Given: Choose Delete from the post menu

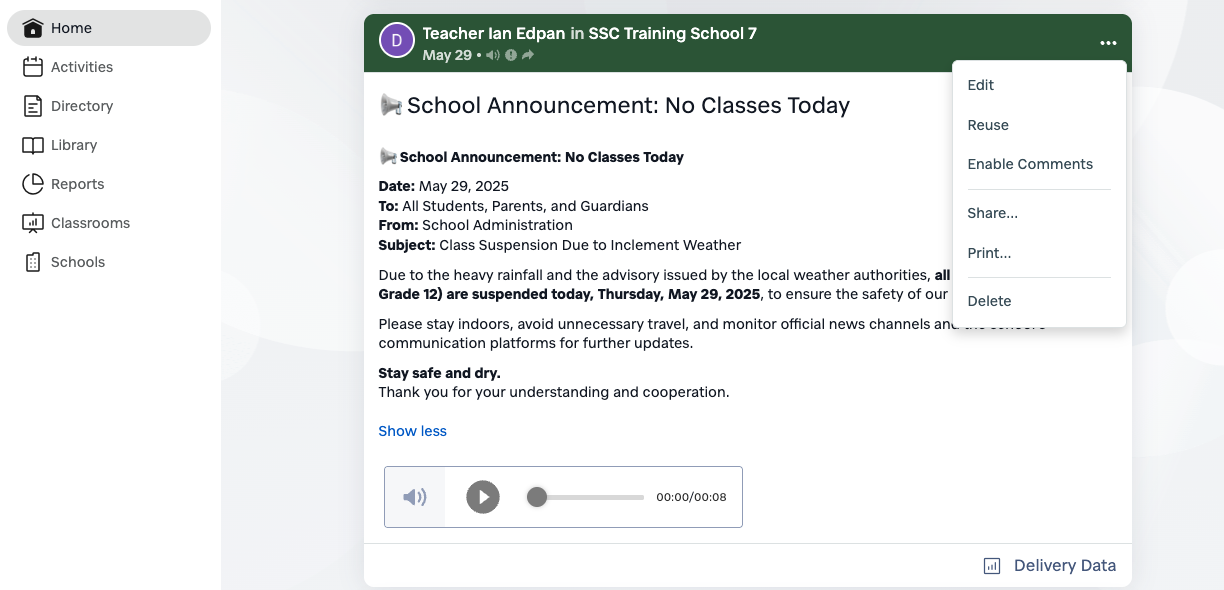Looking at the screenshot, I should (x=989, y=301).
